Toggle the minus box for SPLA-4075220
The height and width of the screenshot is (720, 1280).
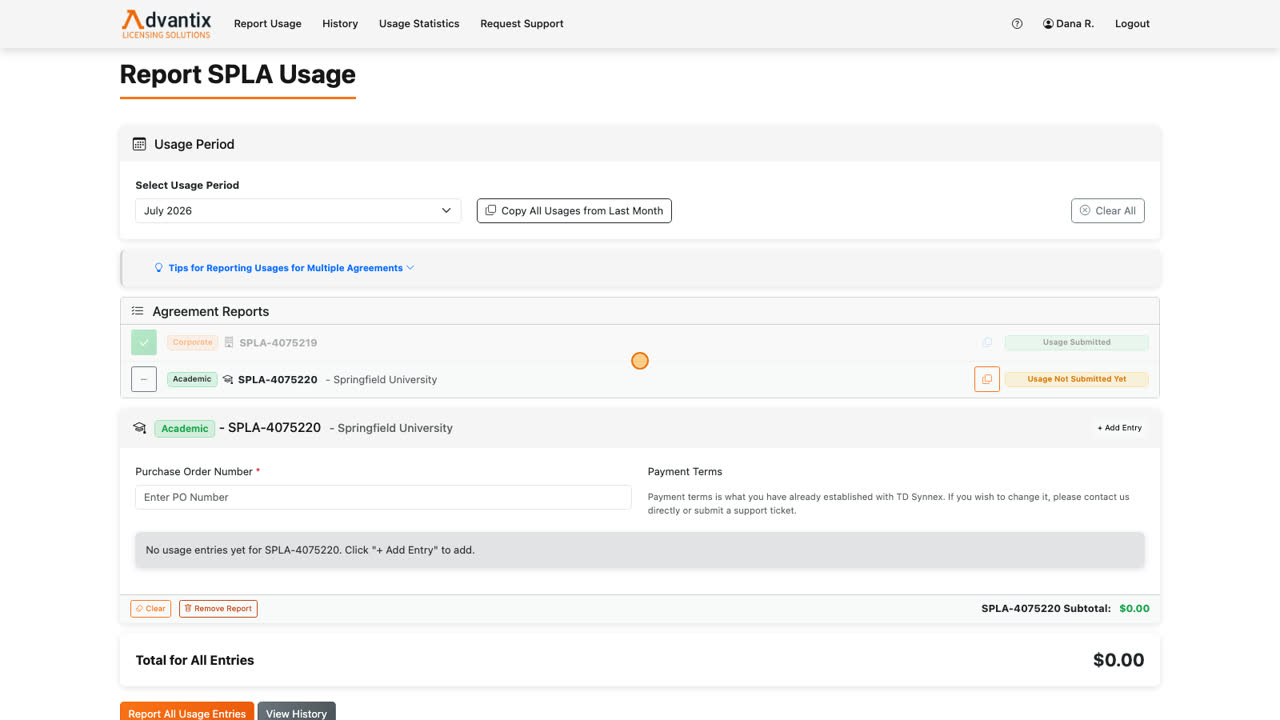tap(144, 380)
